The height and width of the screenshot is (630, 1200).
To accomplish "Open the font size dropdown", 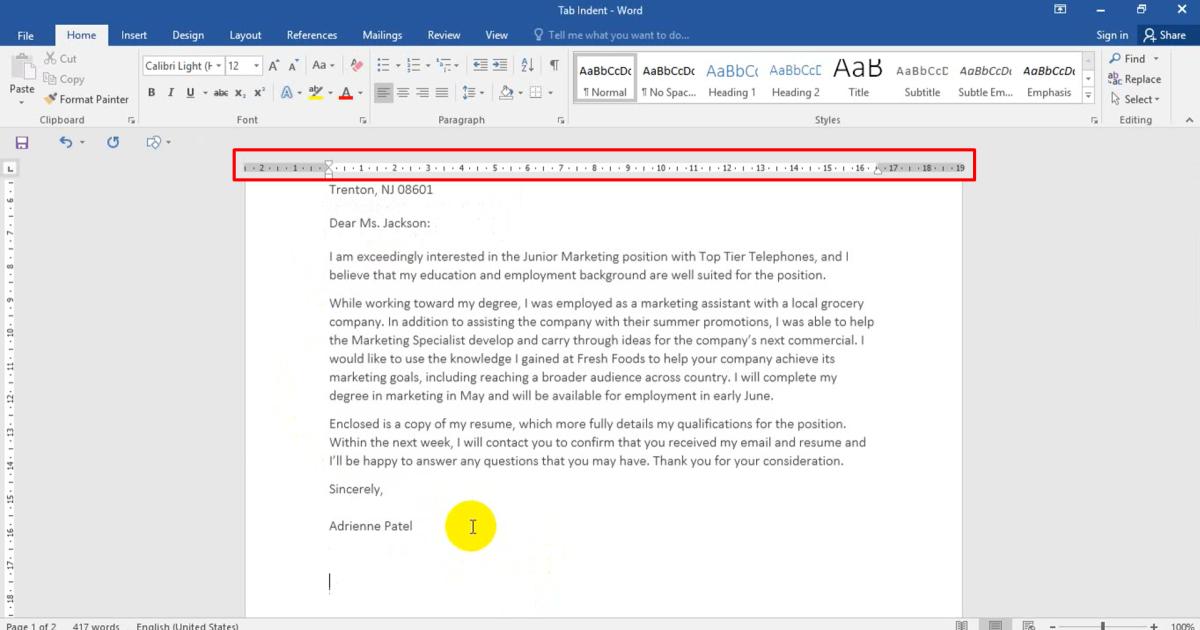I will click(x=256, y=66).
